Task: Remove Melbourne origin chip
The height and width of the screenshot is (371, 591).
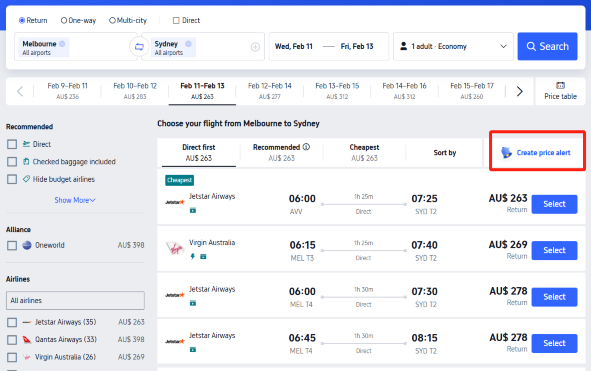Action: [x=62, y=44]
